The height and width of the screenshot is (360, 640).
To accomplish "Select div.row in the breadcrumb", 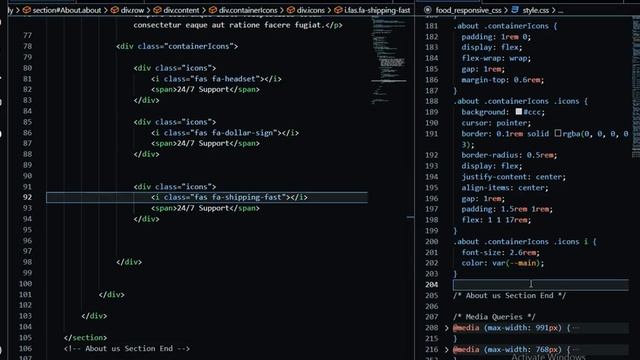I will click(x=132, y=10).
